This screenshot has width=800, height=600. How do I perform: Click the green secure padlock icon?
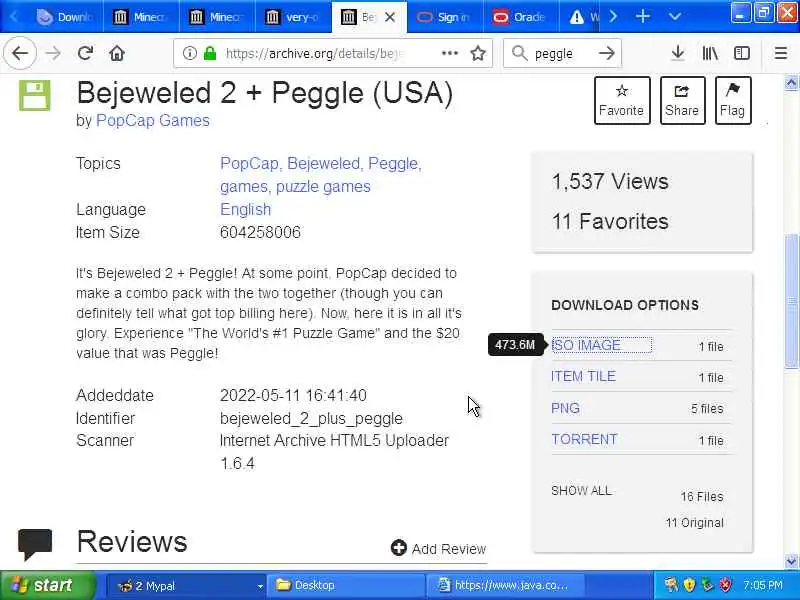(210, 53)
